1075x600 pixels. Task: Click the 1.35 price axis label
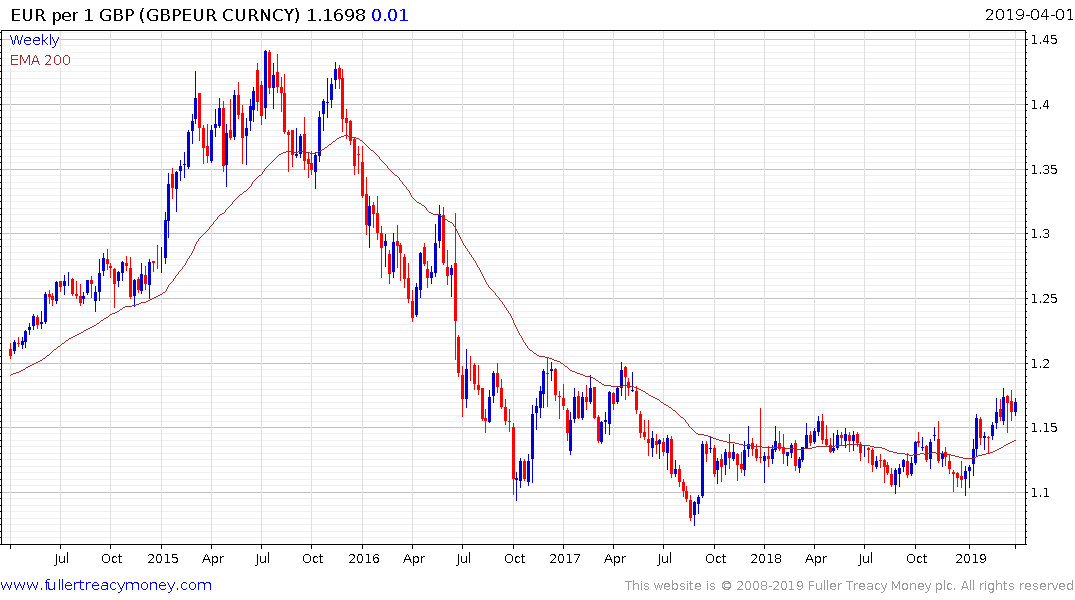click(1043, 169)
